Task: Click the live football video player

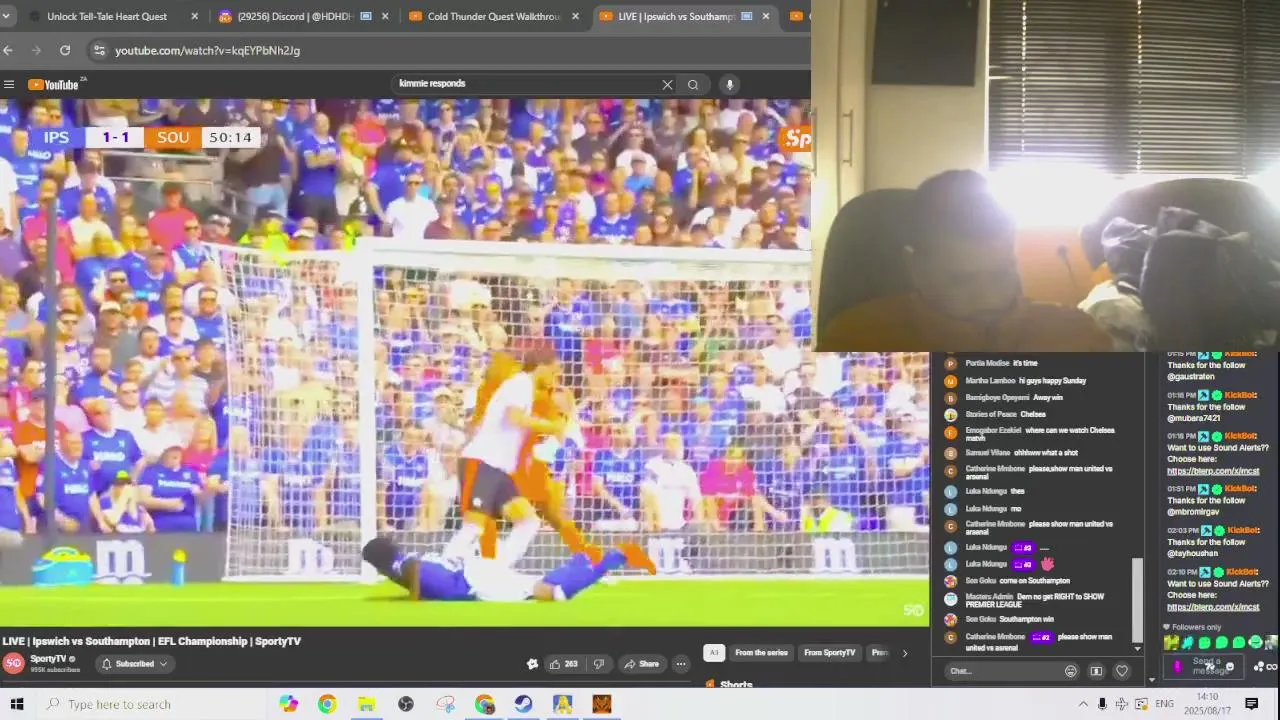Action: (464, 362)
